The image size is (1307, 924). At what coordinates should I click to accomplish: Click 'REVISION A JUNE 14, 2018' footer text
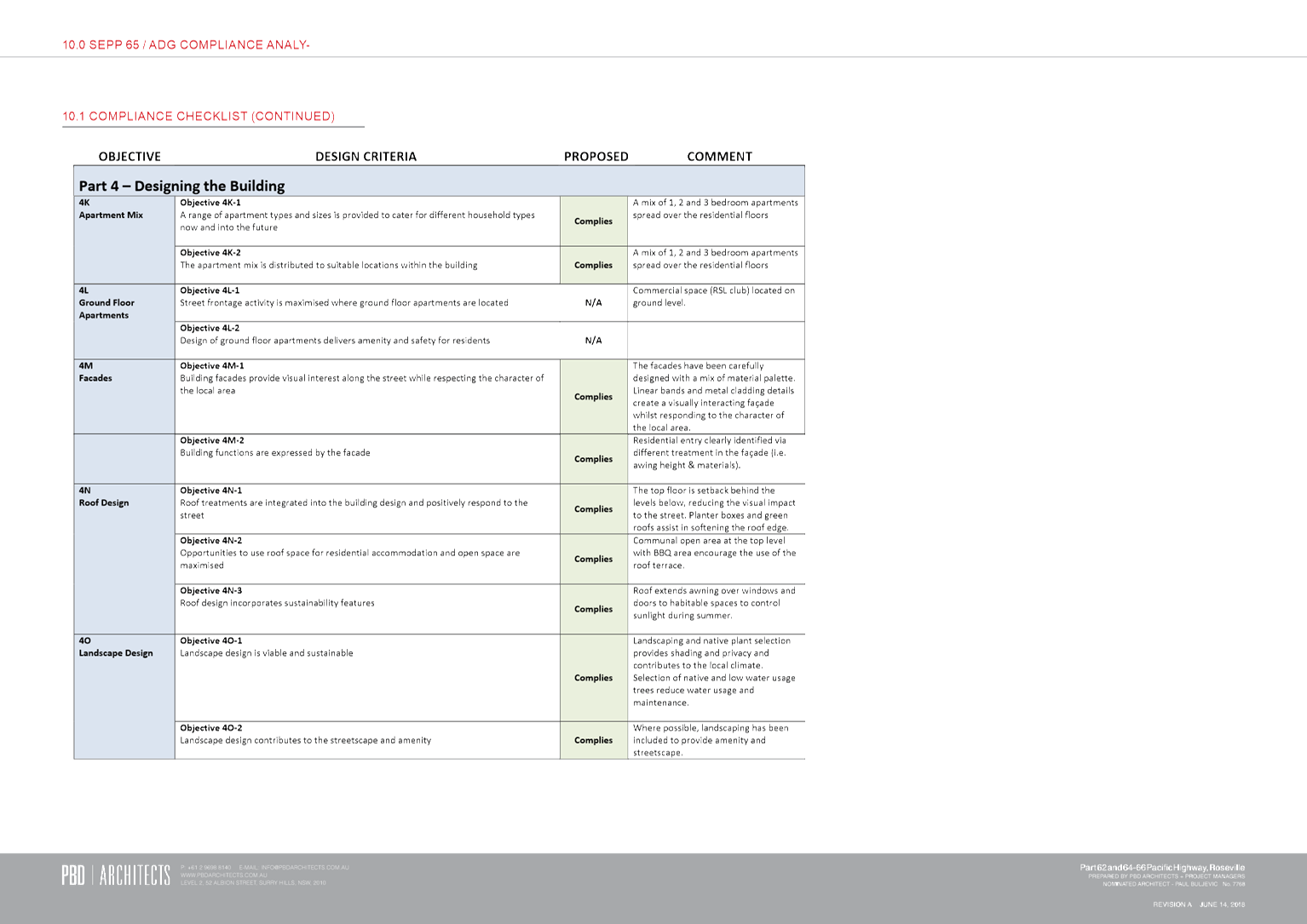(1199, 904)
